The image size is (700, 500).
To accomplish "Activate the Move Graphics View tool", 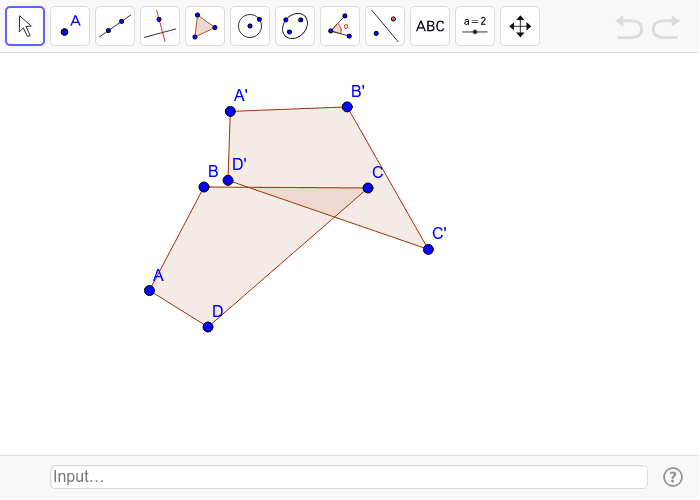I will click(520, 26).
